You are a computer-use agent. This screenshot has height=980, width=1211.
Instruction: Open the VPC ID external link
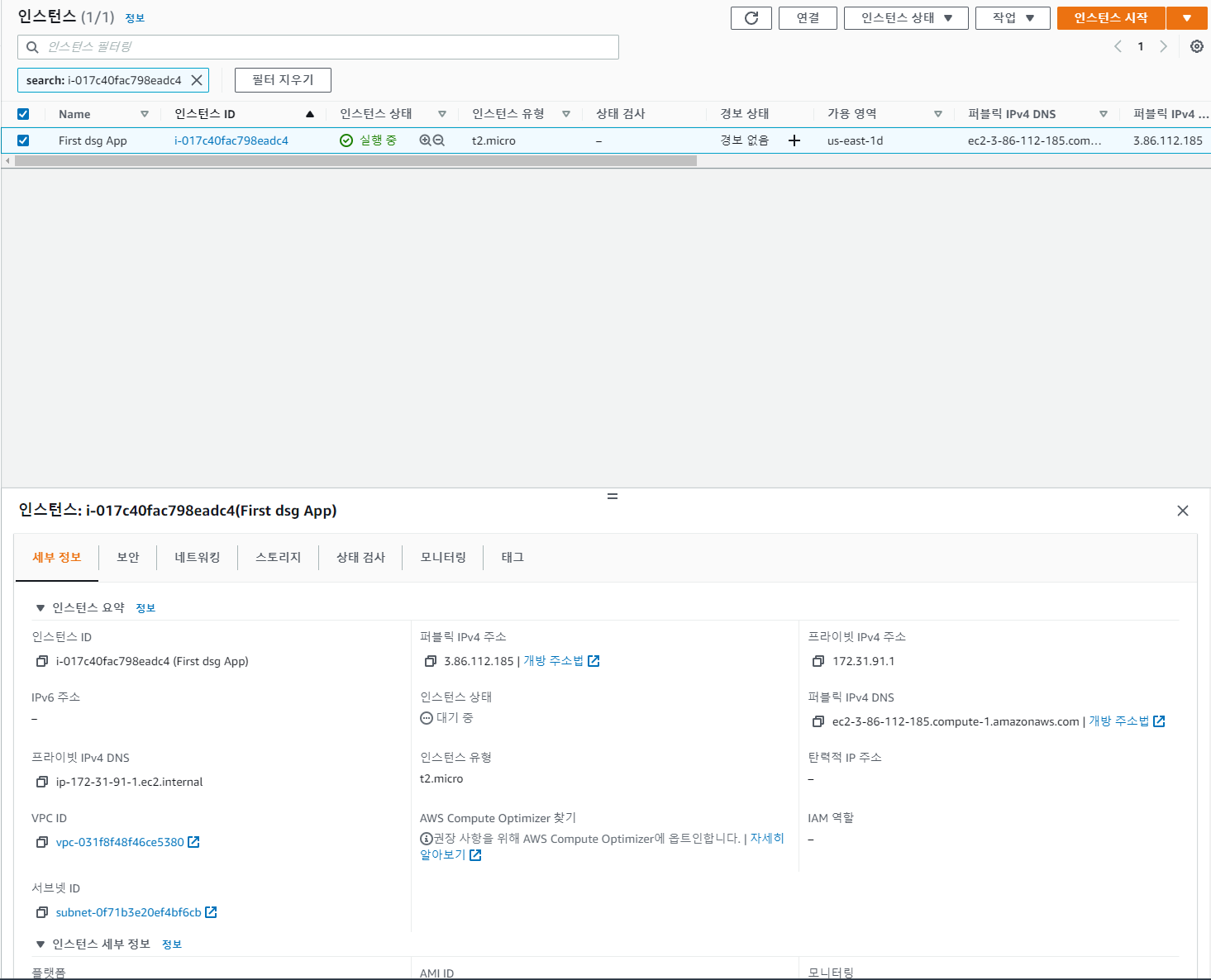click(x=193, y=841)
